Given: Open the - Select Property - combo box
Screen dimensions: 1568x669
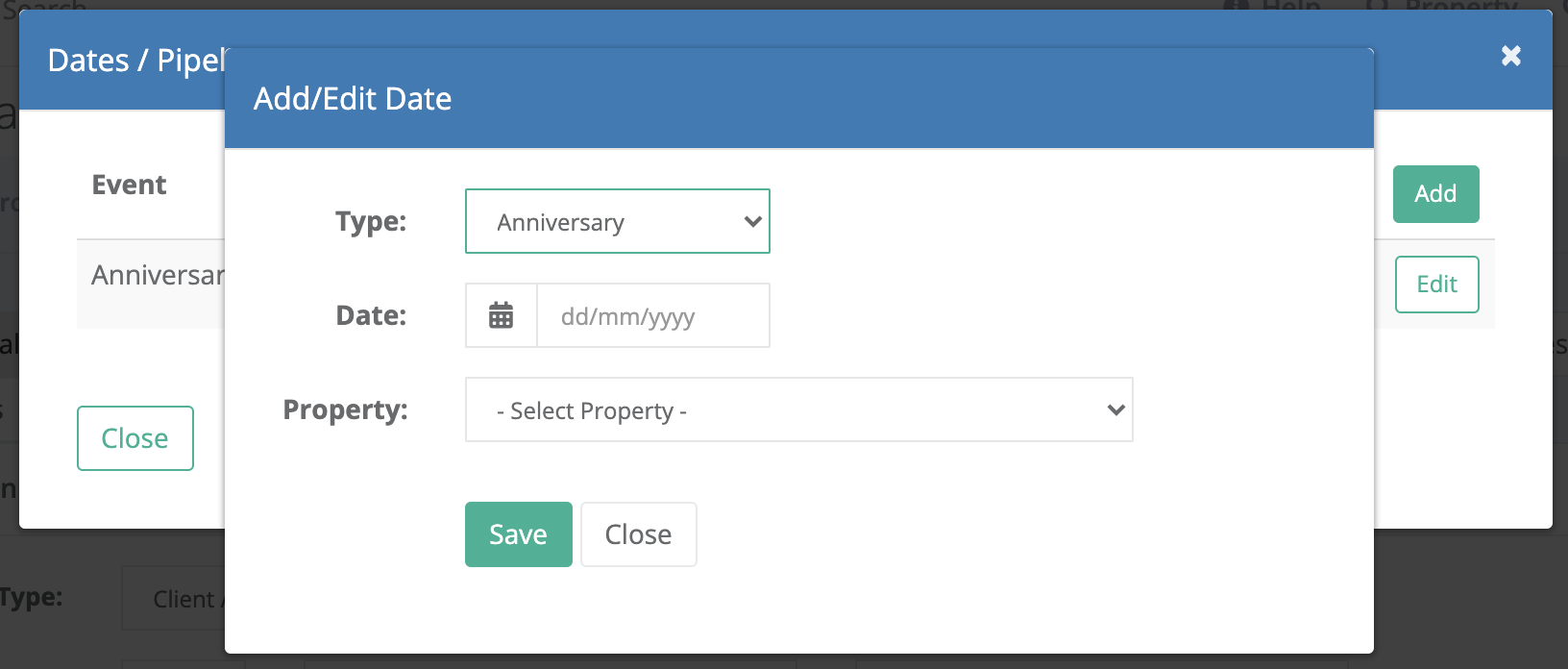Looking at the screenshot, I should pyautogui.click(x=799, y=409).
